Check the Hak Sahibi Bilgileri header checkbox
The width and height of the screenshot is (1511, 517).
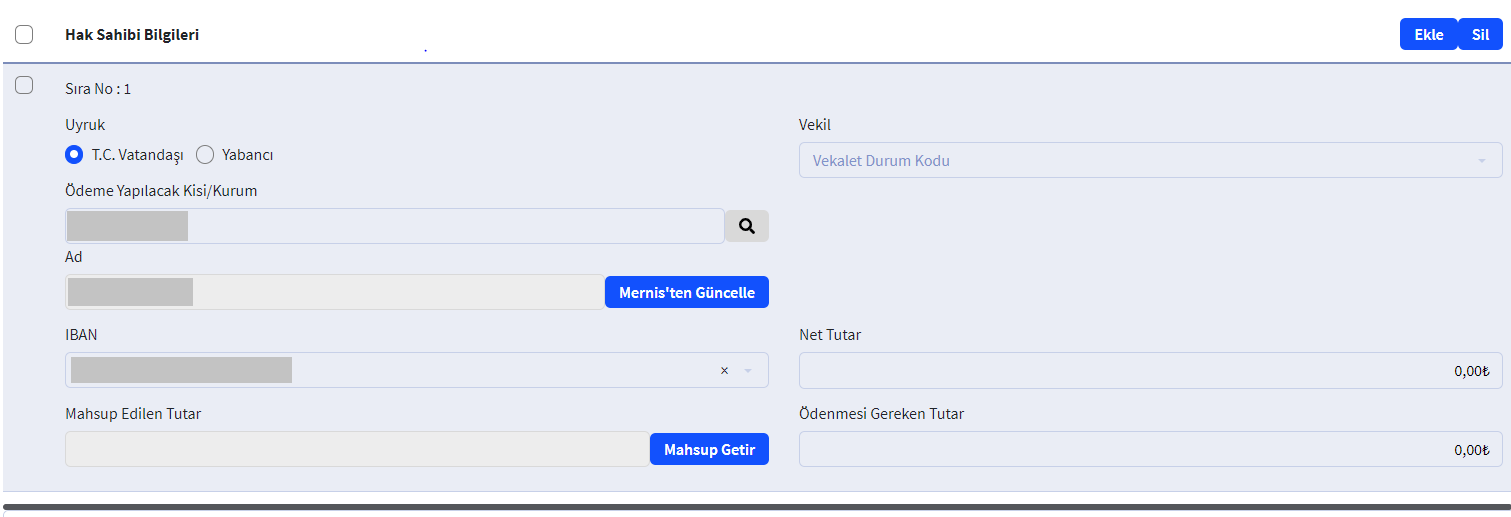(24, 35)
